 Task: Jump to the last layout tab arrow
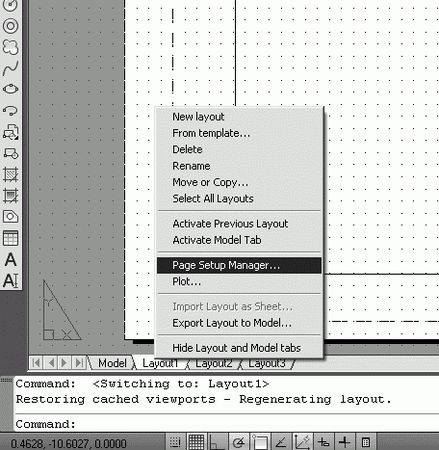pos(79,363)
